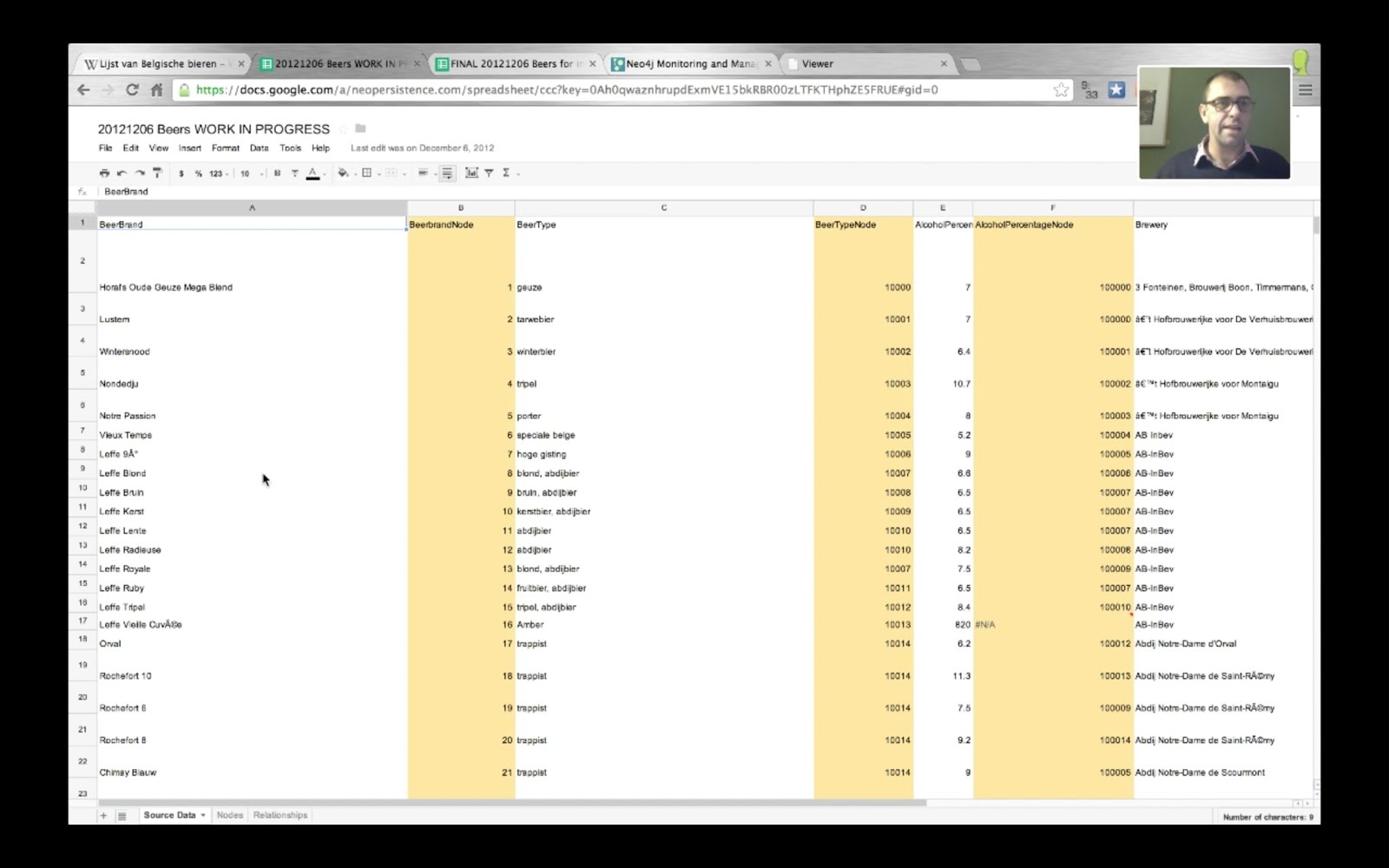Viewport: 1389px width, 868px height.
Task: Format as percent
Action: click(198, 174)
